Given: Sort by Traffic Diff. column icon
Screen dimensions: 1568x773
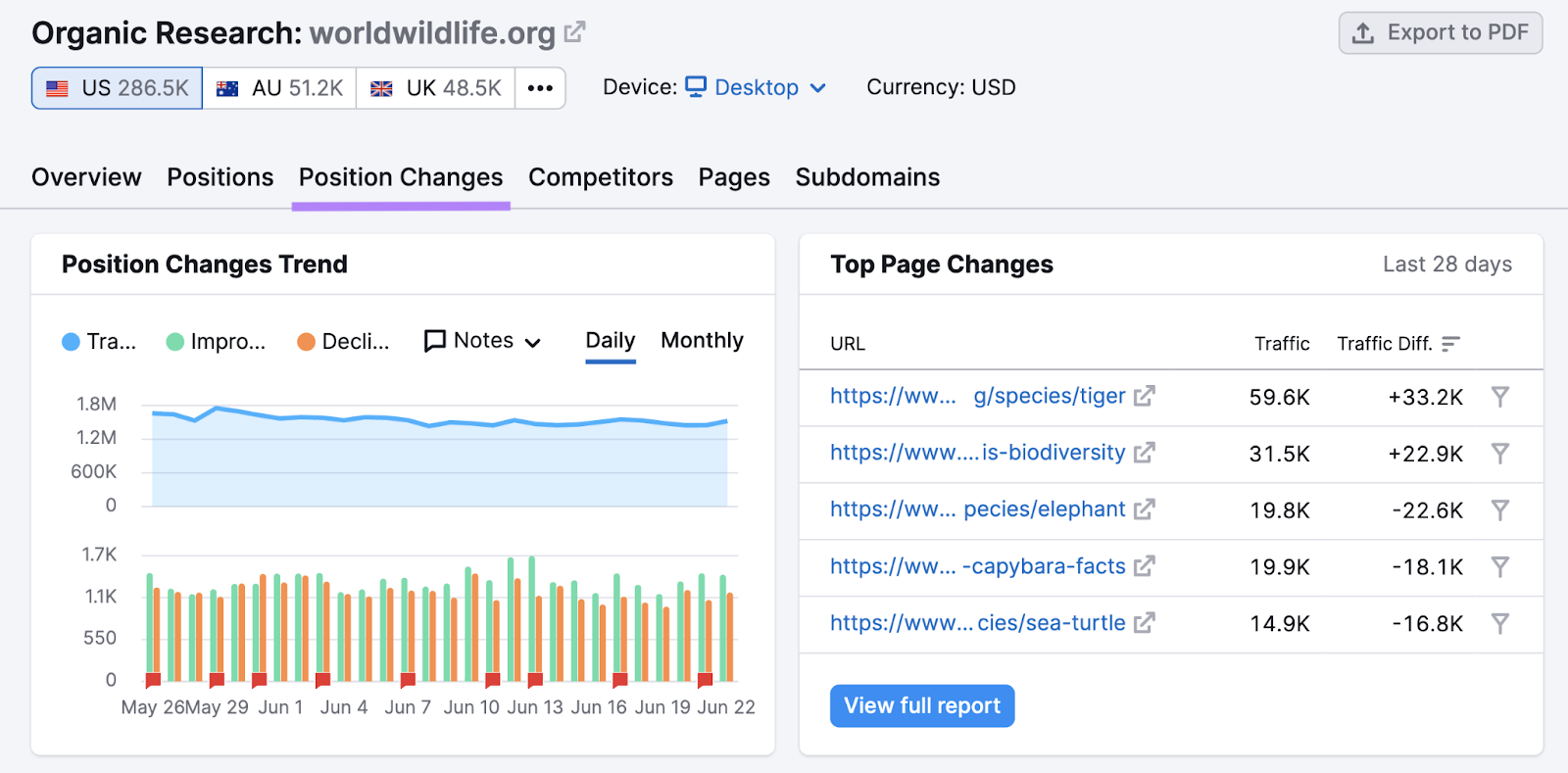Looking at the screenshot, I should pyautogui.click(x=1450, y=344).
